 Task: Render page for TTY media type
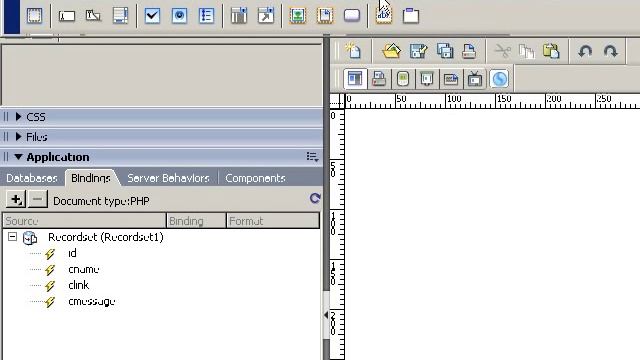[451, 78]
